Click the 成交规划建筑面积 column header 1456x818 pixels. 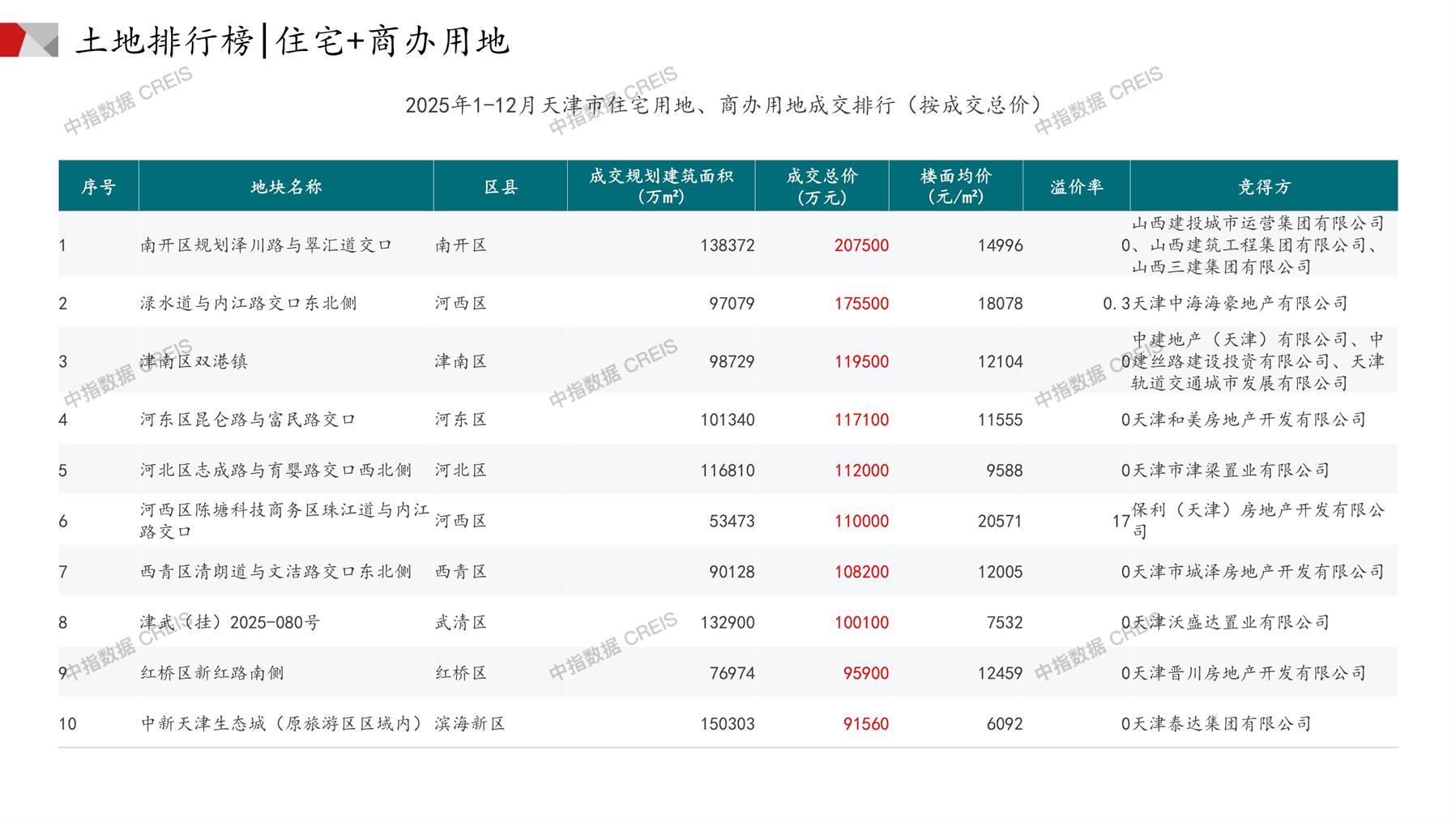[660, 186]
